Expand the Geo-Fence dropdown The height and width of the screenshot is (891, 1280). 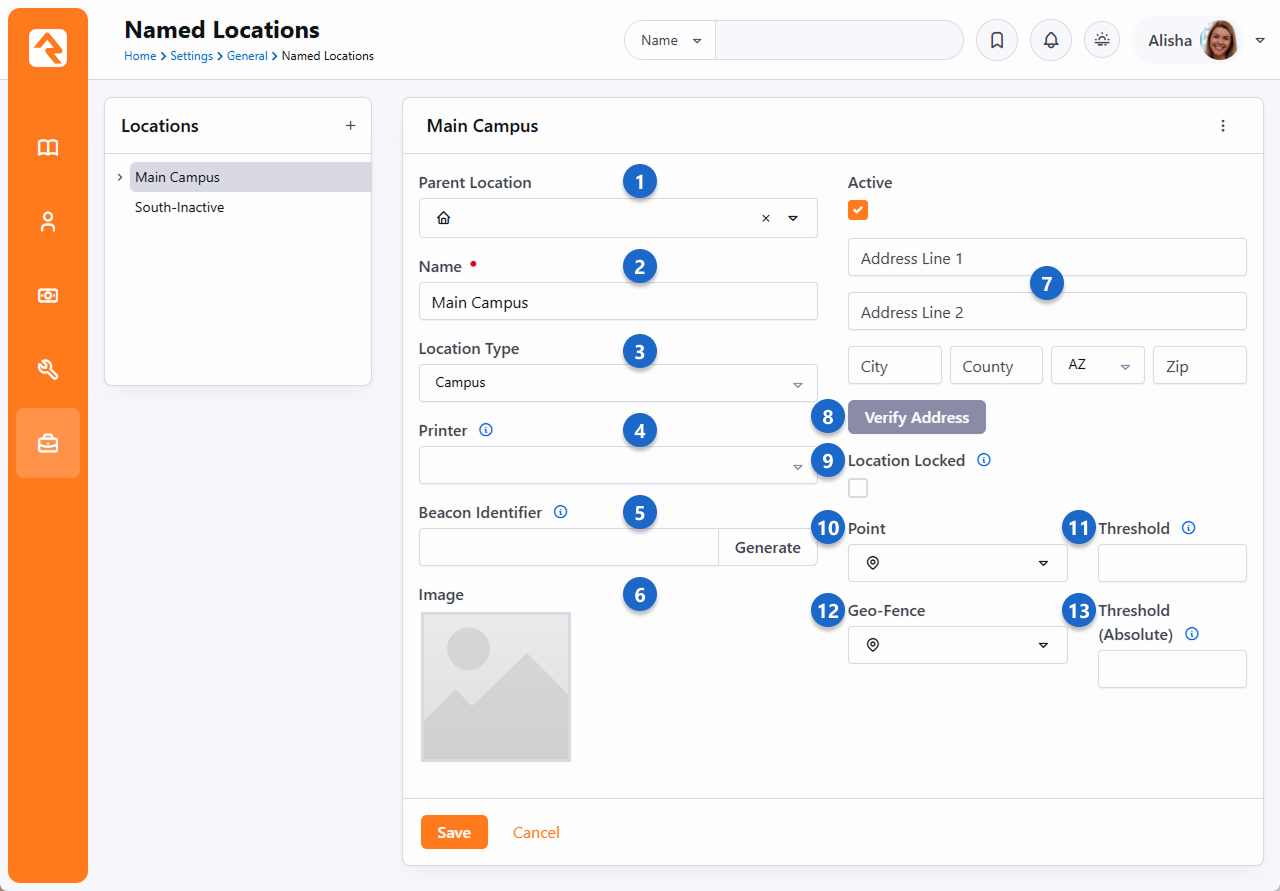click(957, 646)
